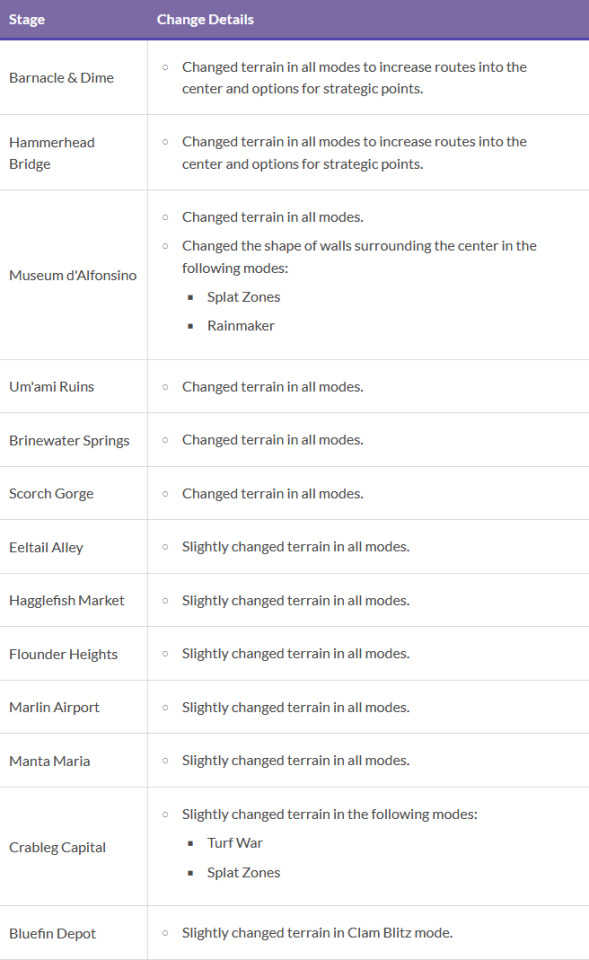
Task: Select the Bluefin Depot stage name
Action: 53,934
